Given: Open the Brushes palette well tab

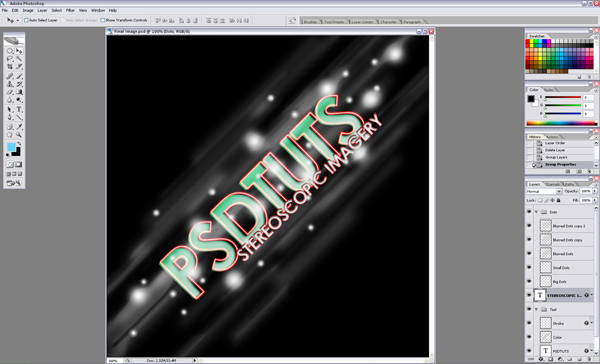Looking at the screenshot, I should [310, 22].
